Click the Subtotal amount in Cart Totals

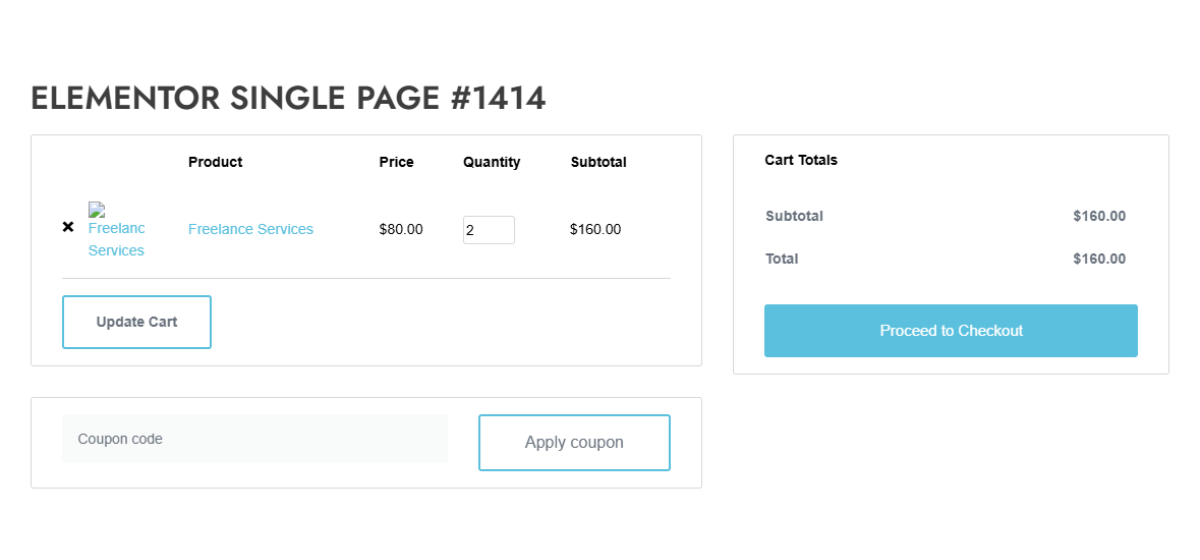click(1099, 216)
